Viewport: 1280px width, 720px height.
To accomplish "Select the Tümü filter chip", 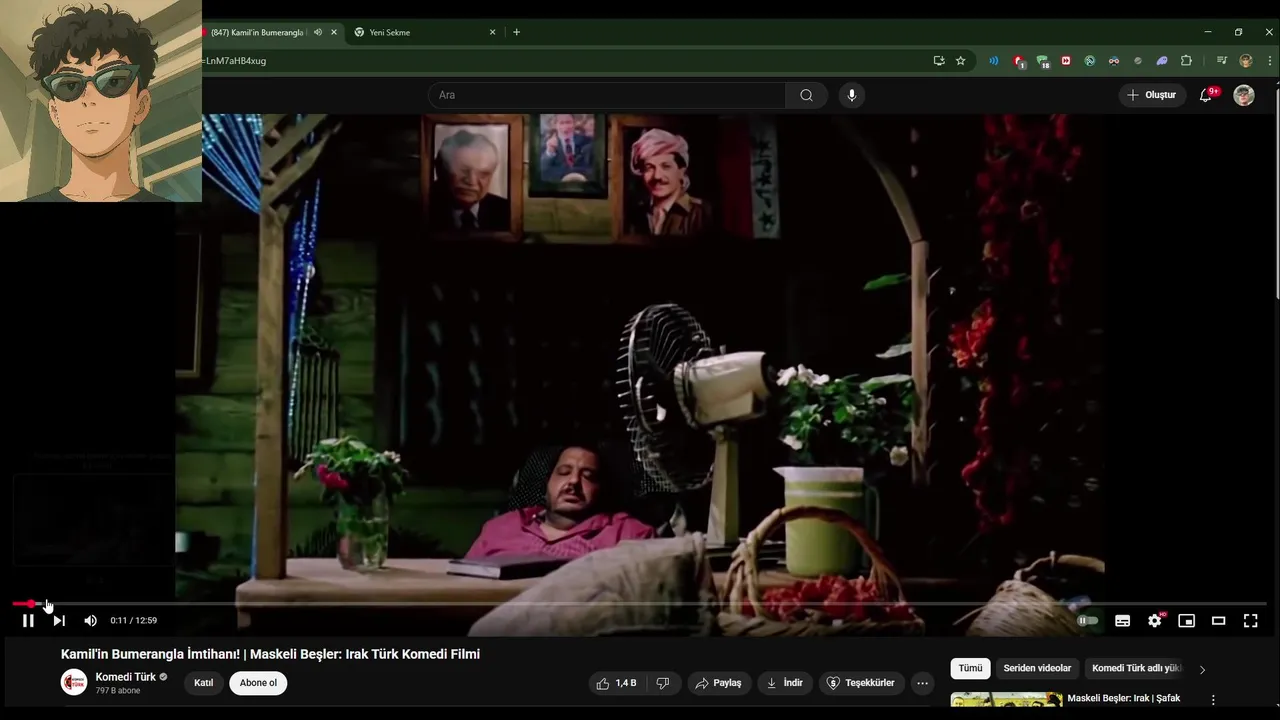I will (x=970, y=668).
